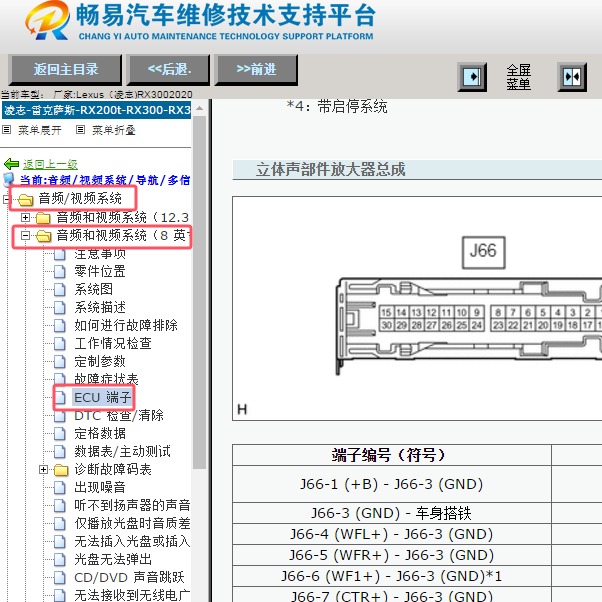Click the document icon beside 数据表/主动测试

click(60, 452)
